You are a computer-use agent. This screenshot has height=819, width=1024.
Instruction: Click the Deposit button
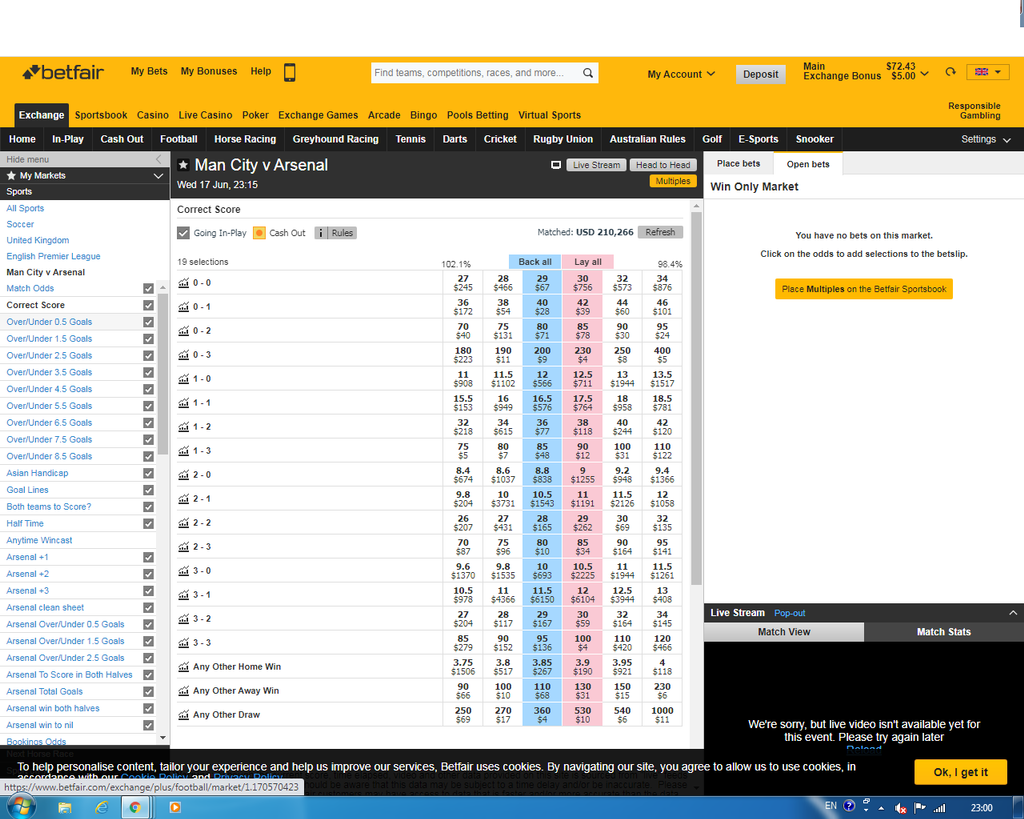point(761,74)
